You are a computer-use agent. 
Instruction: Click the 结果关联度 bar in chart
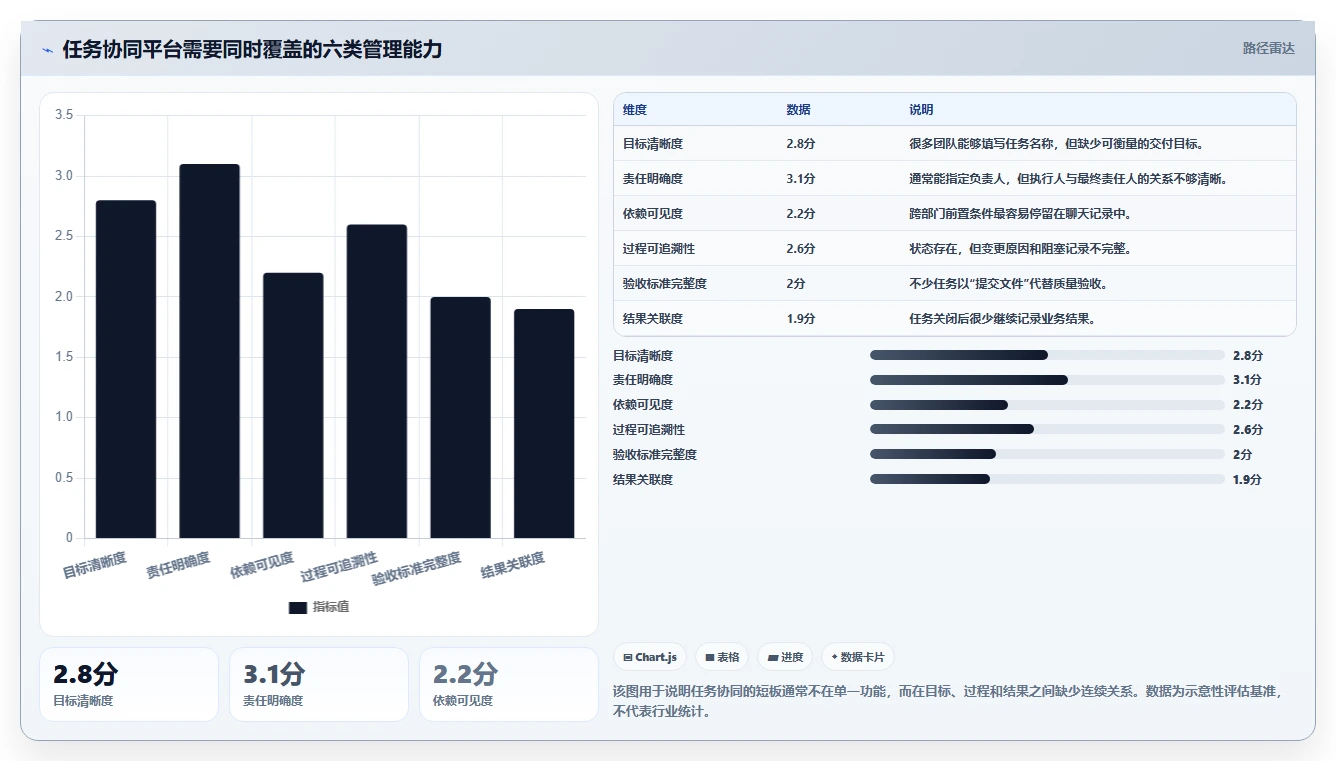click(x=544, y=423)
